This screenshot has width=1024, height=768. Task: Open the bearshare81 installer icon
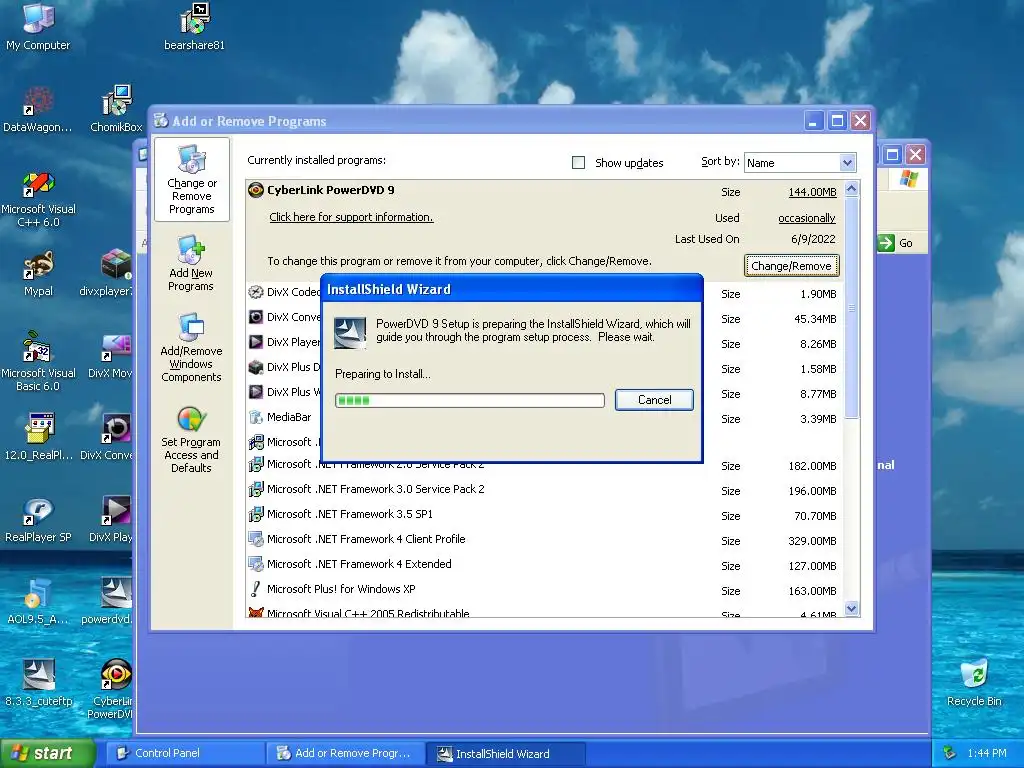tap(194, 26)
